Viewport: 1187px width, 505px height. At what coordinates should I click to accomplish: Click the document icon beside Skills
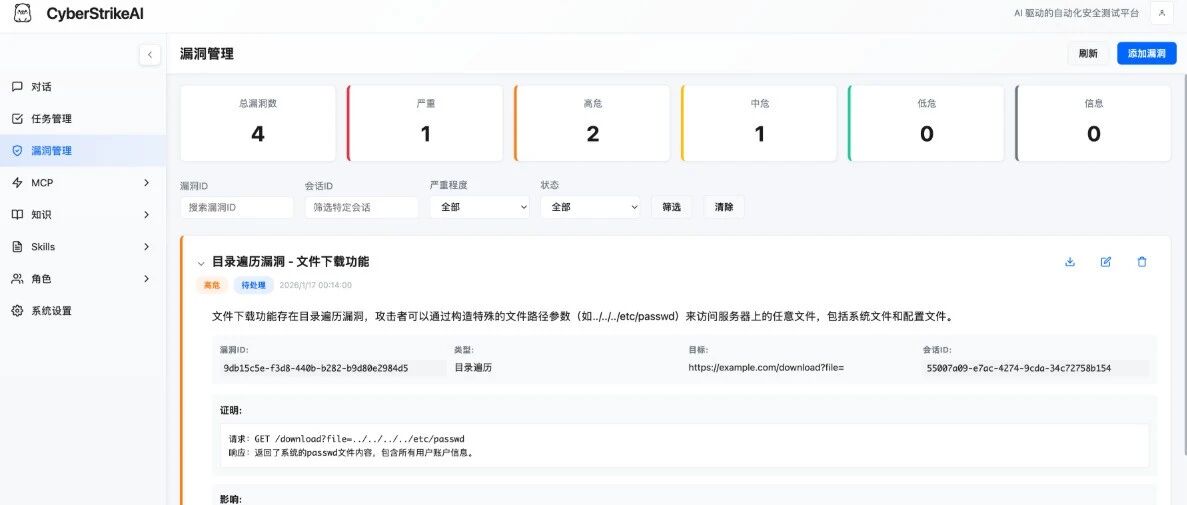17,247
